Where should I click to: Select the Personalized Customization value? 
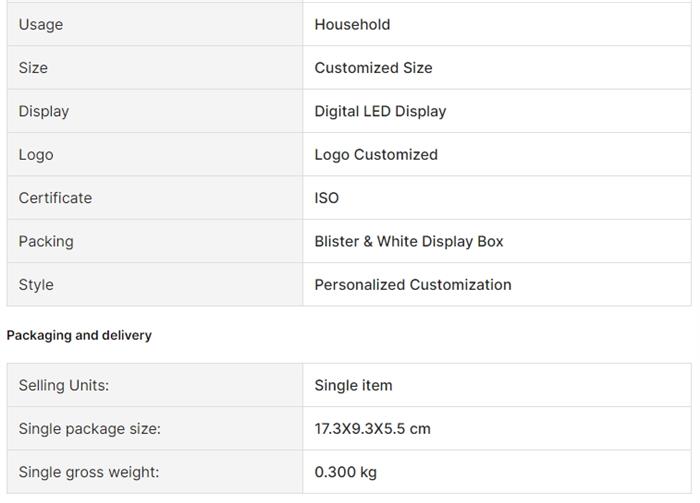[413, 285]
